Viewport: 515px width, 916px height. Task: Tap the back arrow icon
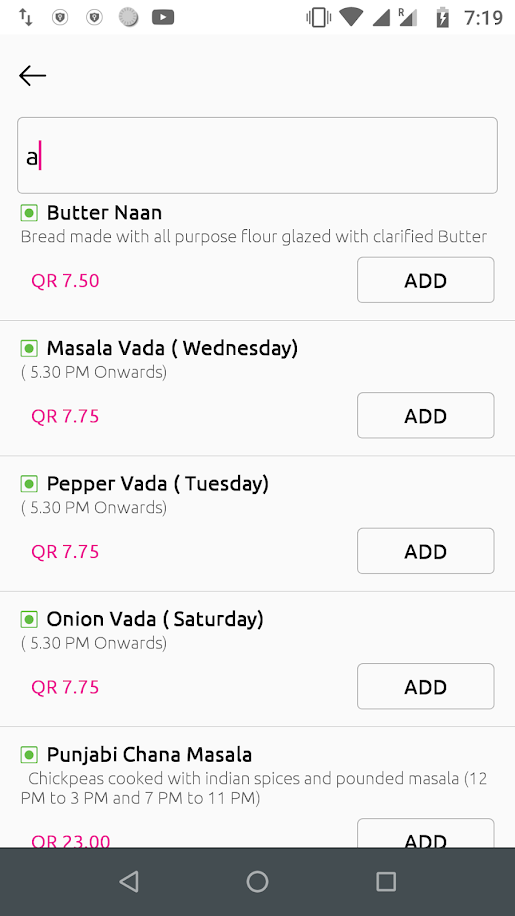(x=32, y=76)
